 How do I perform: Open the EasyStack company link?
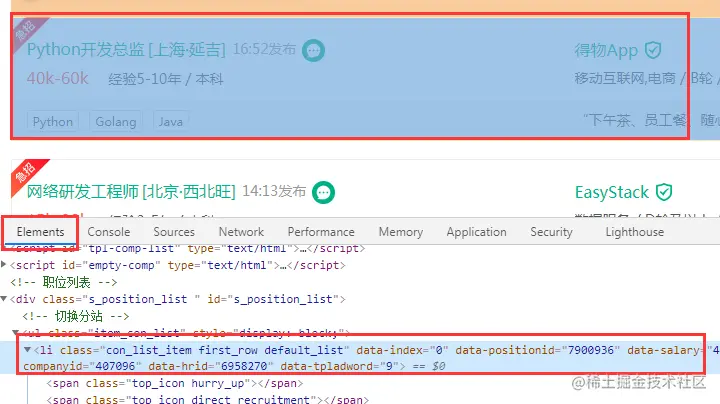[x=612, y=192]
